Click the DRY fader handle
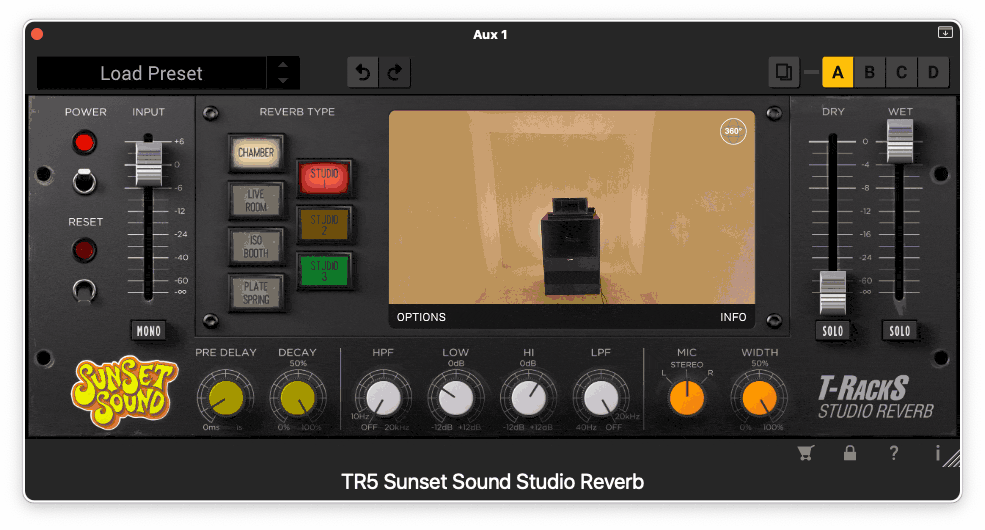Screen dimensions: 985x530 click(x=832, y=293)
